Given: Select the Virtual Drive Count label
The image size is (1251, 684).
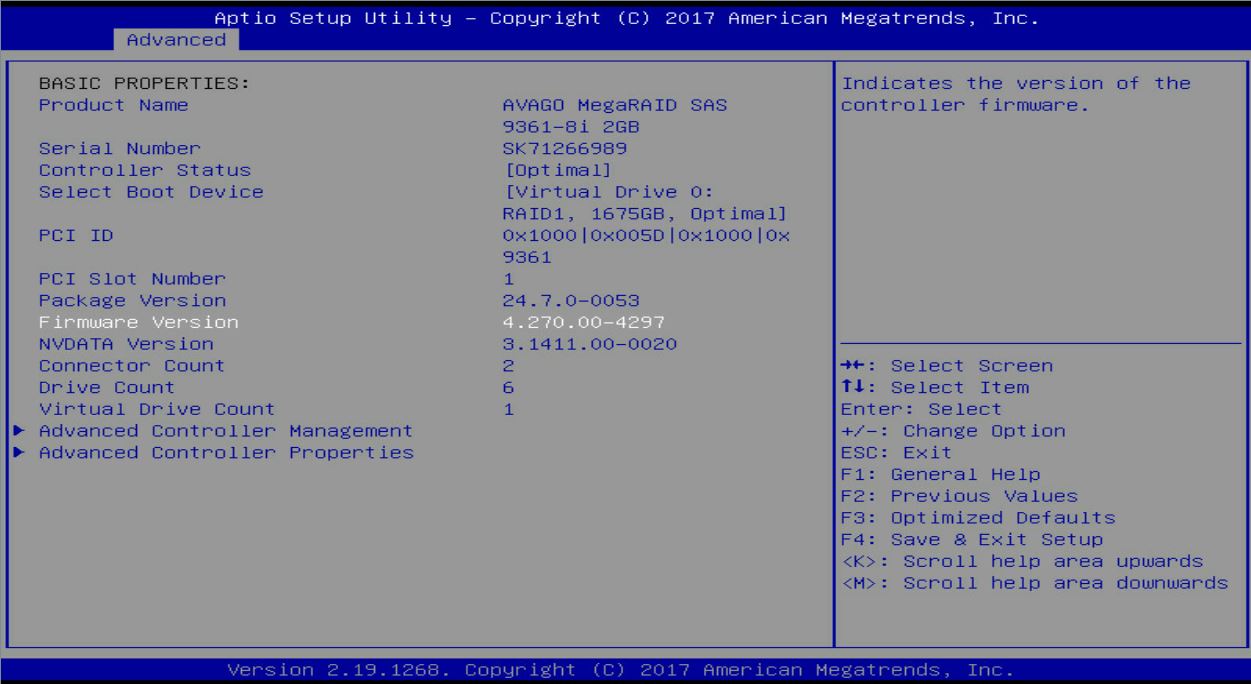Looking at the screenshot, I should tap(157, 409).
